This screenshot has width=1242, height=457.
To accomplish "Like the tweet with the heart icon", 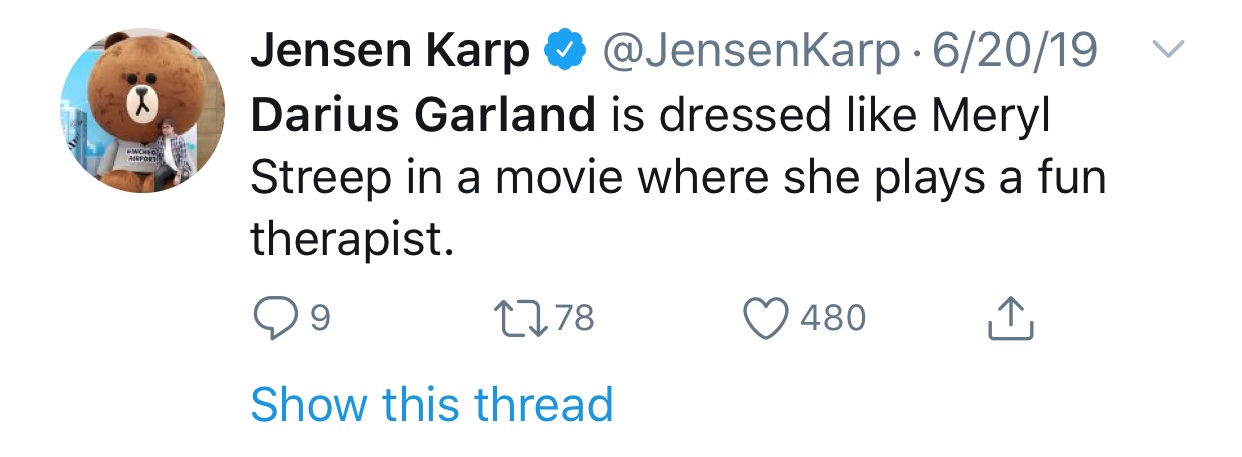I will [766, 319].
